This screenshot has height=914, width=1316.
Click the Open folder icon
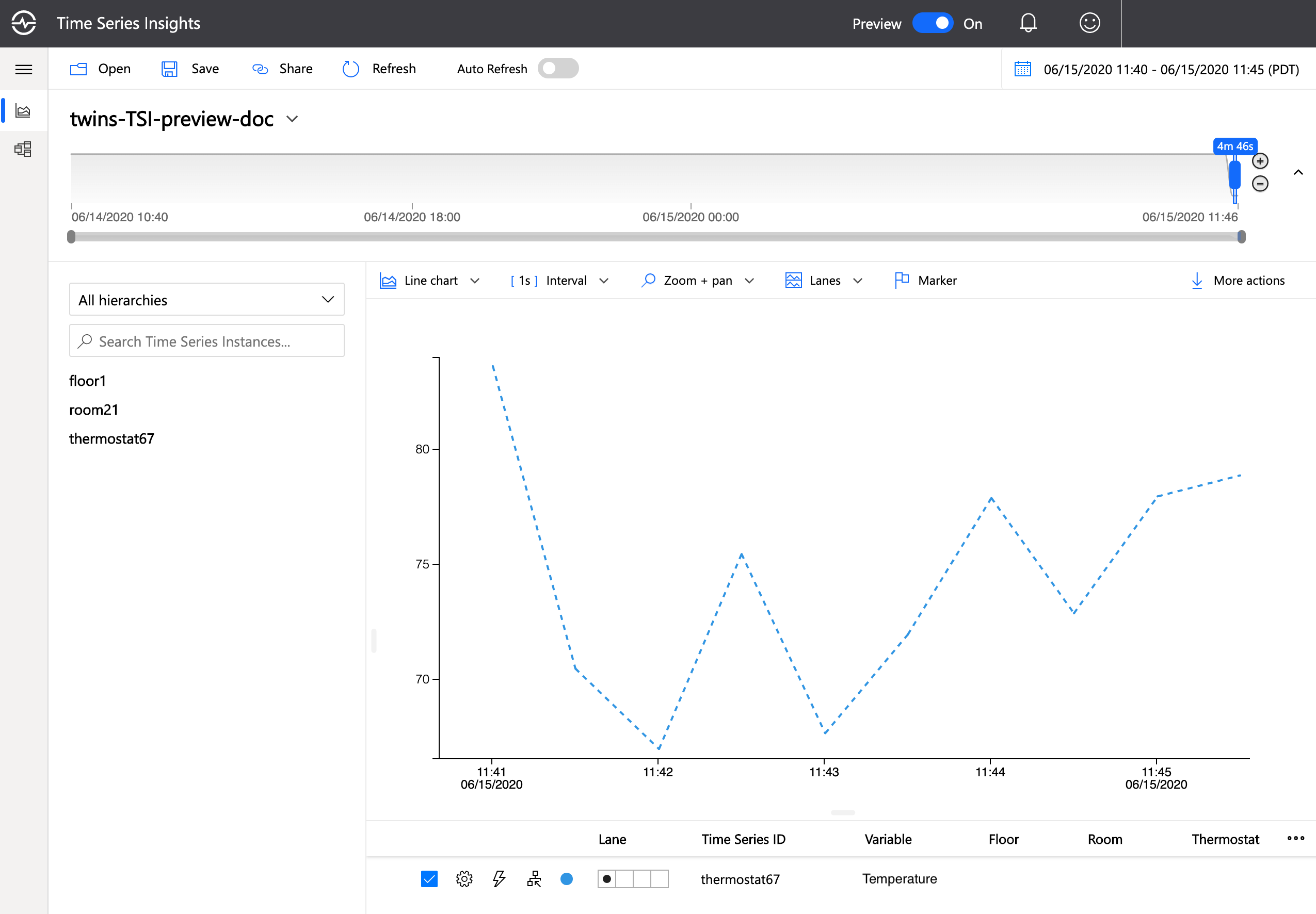pos(78,69)
